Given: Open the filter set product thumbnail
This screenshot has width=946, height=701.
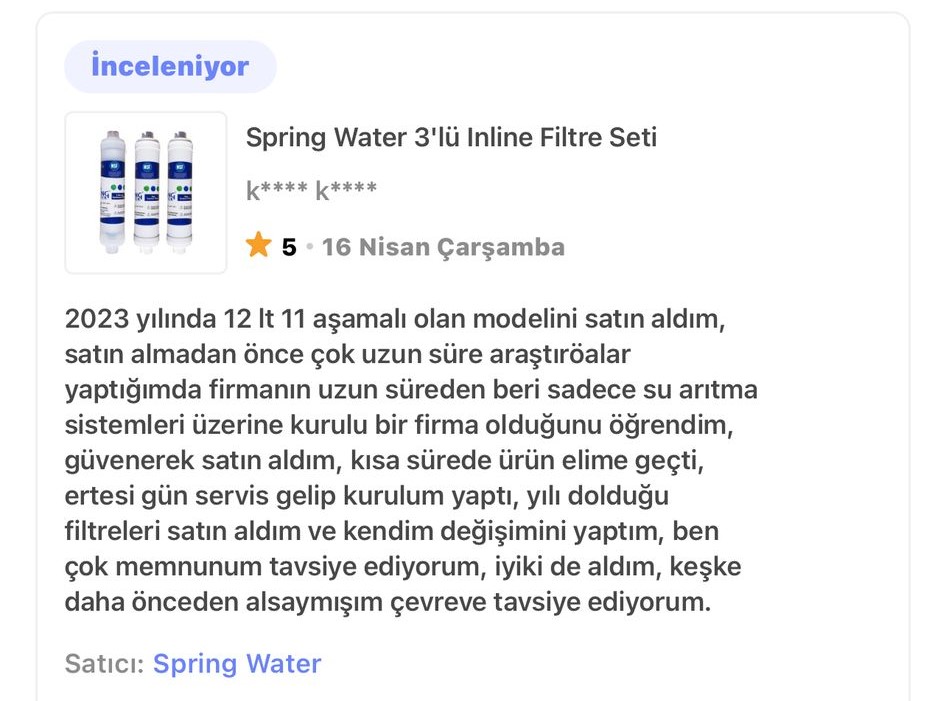Looking at the screenshot, I should pyautogui.click(x=146, y=192).
